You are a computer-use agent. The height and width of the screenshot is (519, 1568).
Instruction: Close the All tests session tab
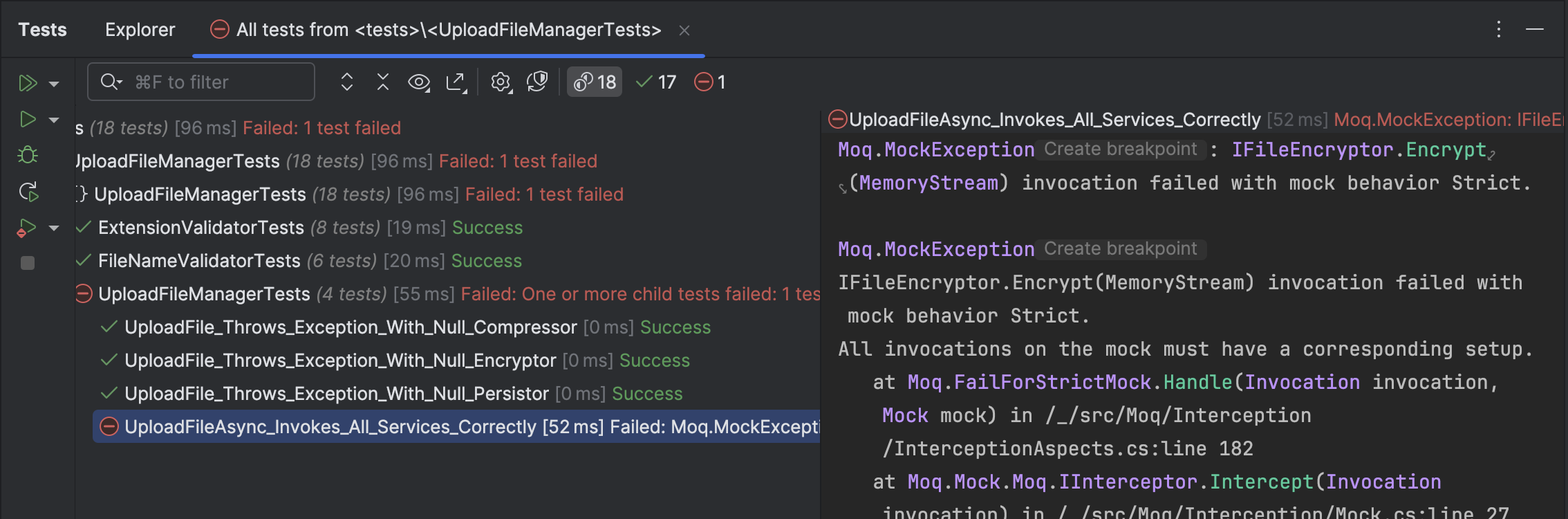[684, 30]
